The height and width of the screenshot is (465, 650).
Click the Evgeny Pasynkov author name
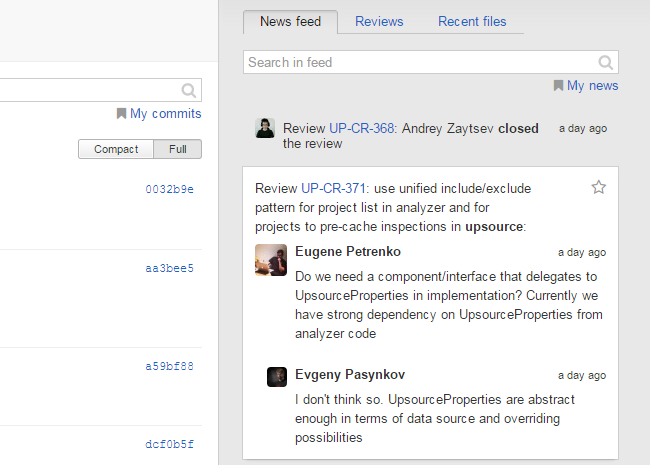[x=350, y=375]
